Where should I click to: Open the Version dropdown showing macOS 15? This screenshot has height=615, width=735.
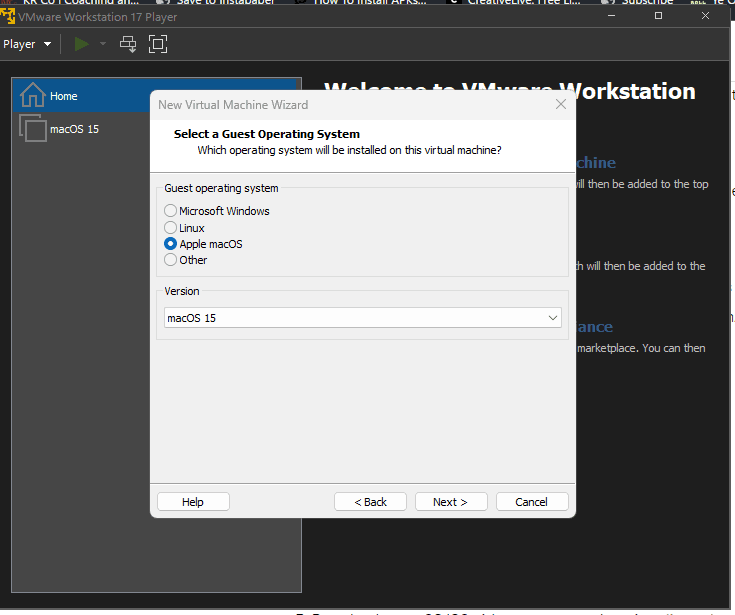pyautogui.click(x=362, y=318)
